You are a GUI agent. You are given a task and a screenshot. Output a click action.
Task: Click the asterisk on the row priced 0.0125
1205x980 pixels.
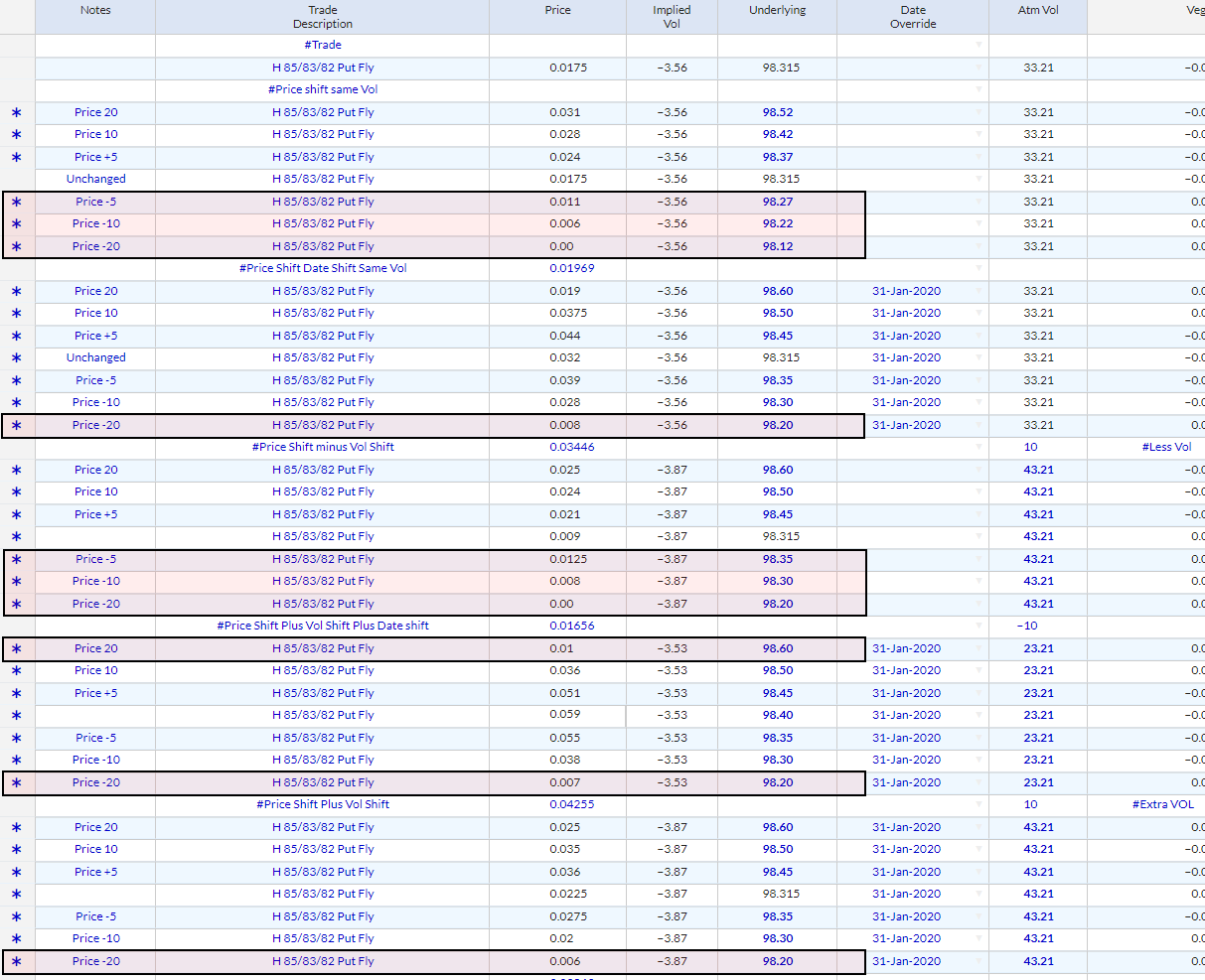pyautogui.click(x=16, y=560)
